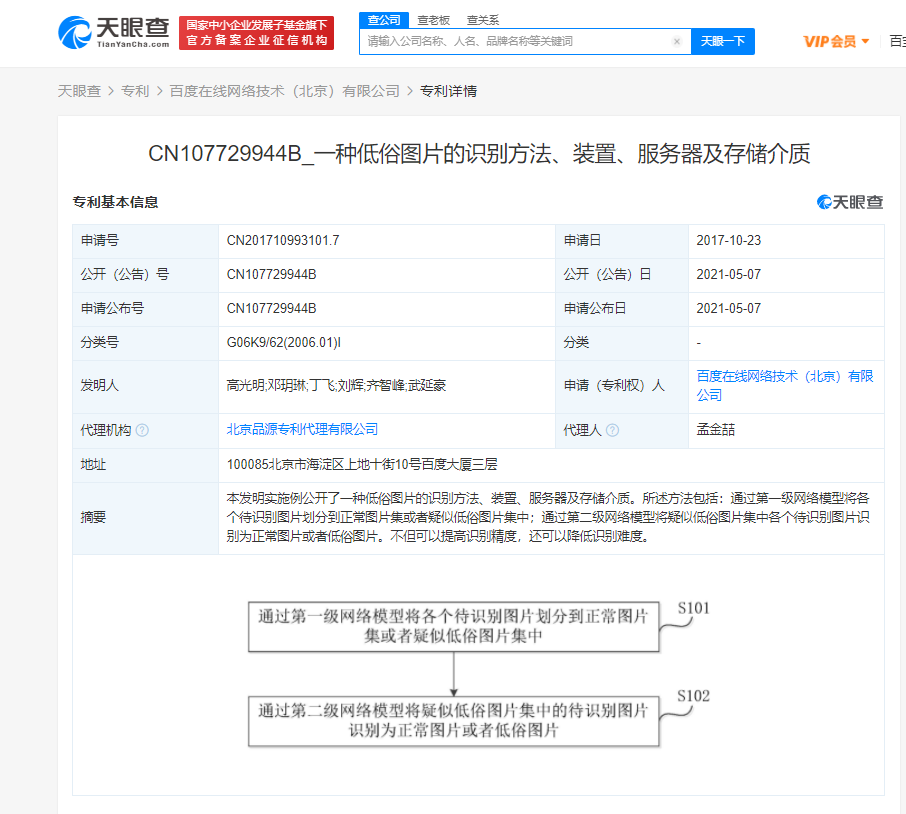Click flowchart box S101 step description
This screenshot has width=906, height=814.
[x=454, y=627]
